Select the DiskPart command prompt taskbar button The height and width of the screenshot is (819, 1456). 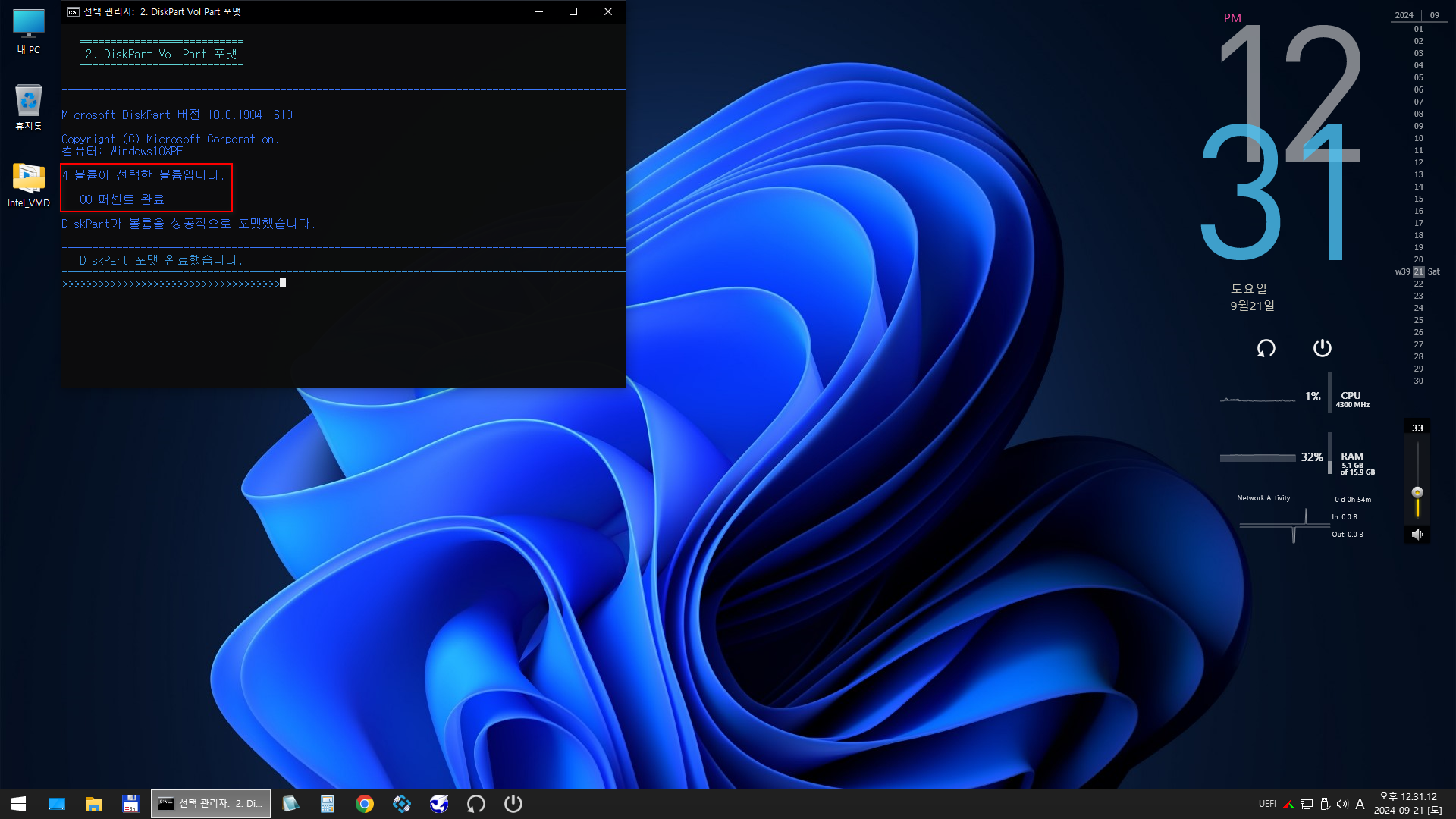pos(211,804)
